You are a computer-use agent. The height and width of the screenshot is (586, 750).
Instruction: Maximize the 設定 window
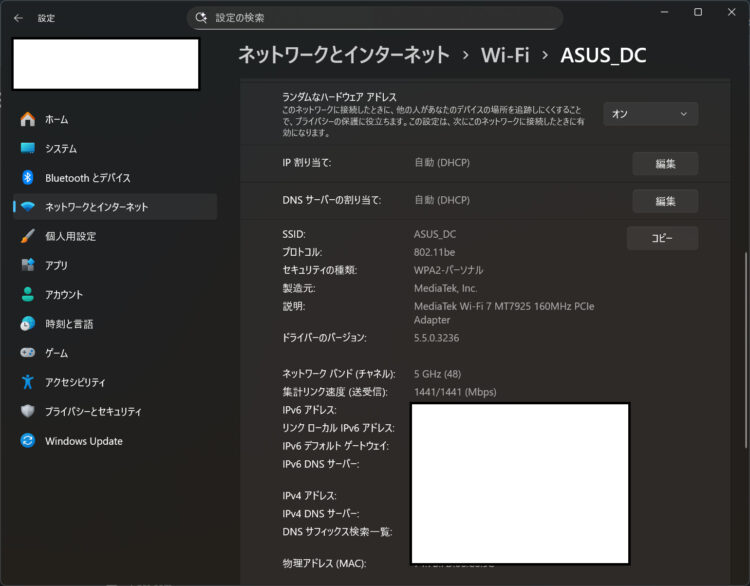coord(698,12)
